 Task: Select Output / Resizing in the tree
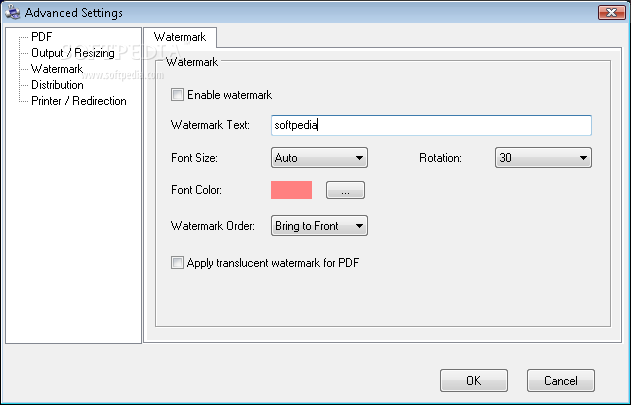pyautogui.click(x=73, y=53)
